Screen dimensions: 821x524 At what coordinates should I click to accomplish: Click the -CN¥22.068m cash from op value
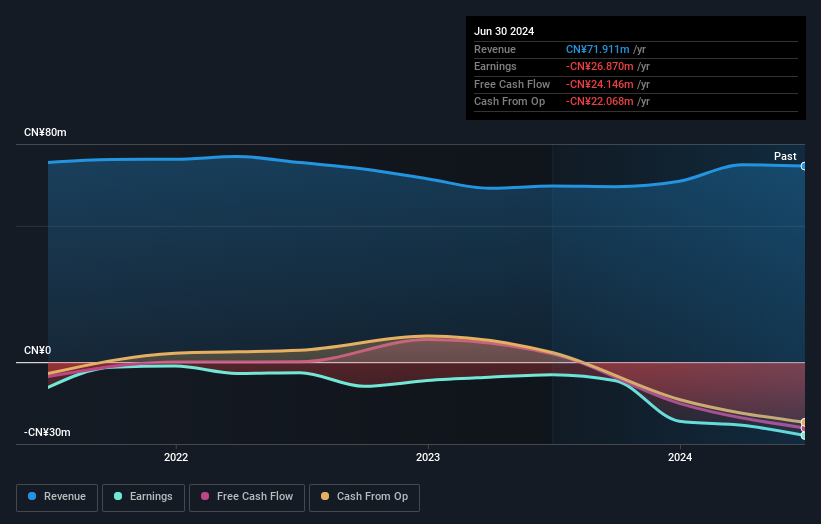[x=600, y=102]
